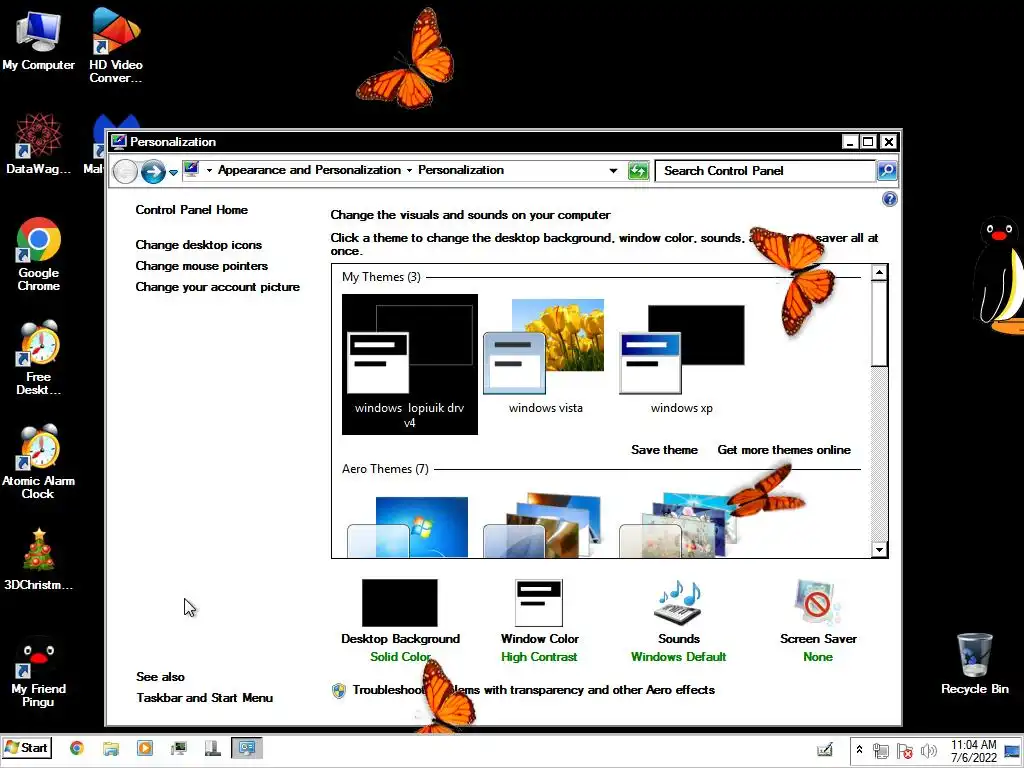Open DataWag desktop shortcut
The image size is (1024, 768).
click(38, 144)
